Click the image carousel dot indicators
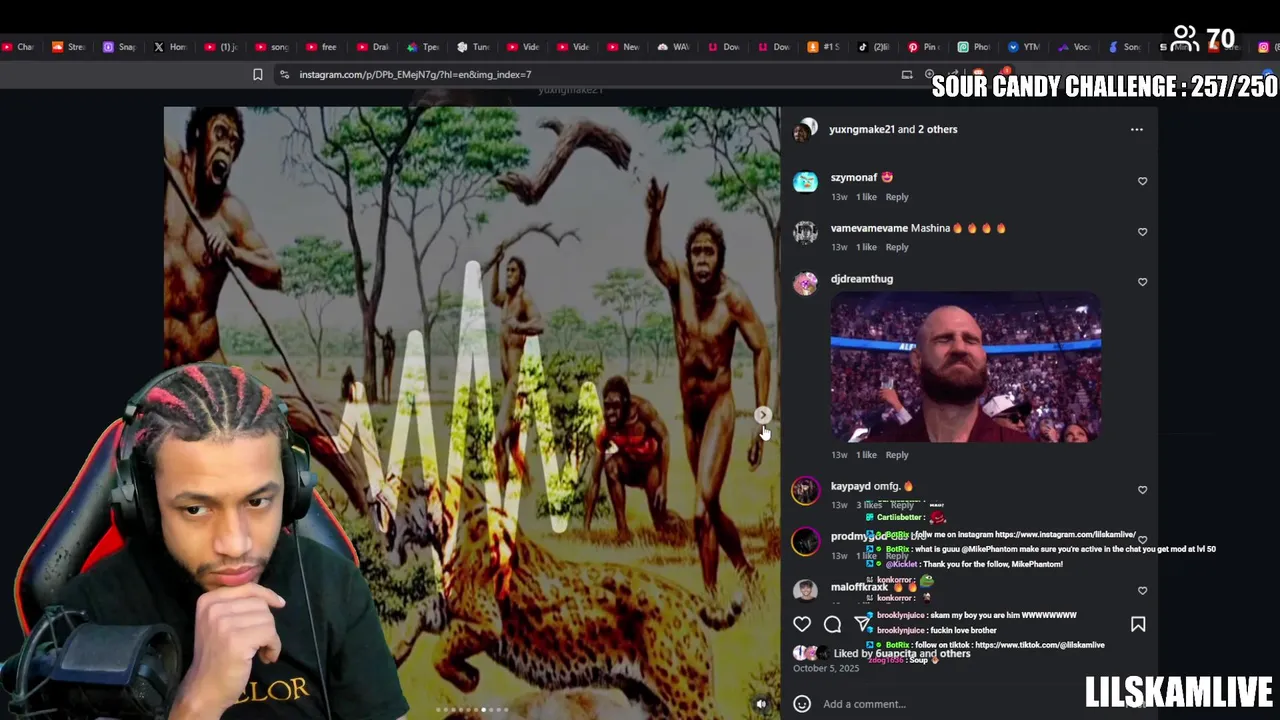The image size is (1280, 720). [472, 710]
